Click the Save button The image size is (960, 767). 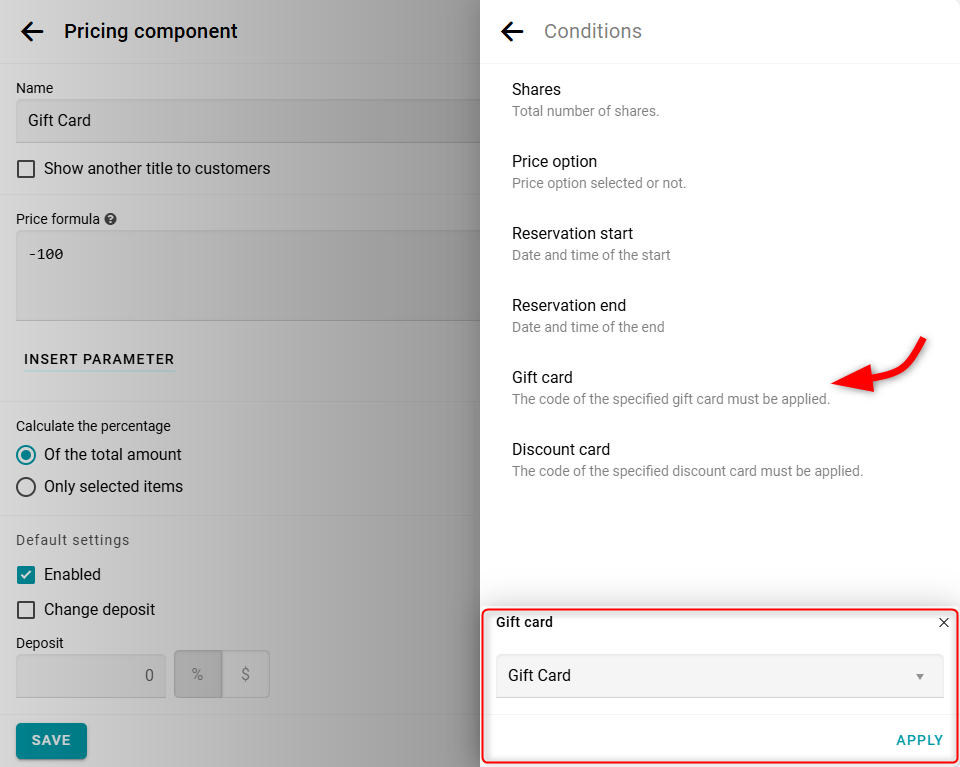click(x=51, y=741)
